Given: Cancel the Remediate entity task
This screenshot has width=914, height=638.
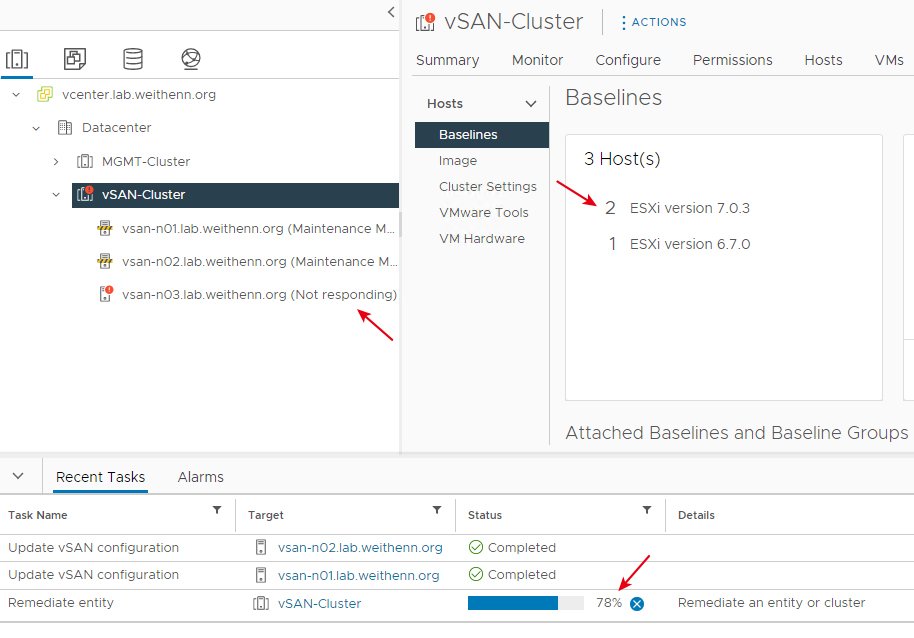Looking at the screenshot, I should [x=637, y=604].
